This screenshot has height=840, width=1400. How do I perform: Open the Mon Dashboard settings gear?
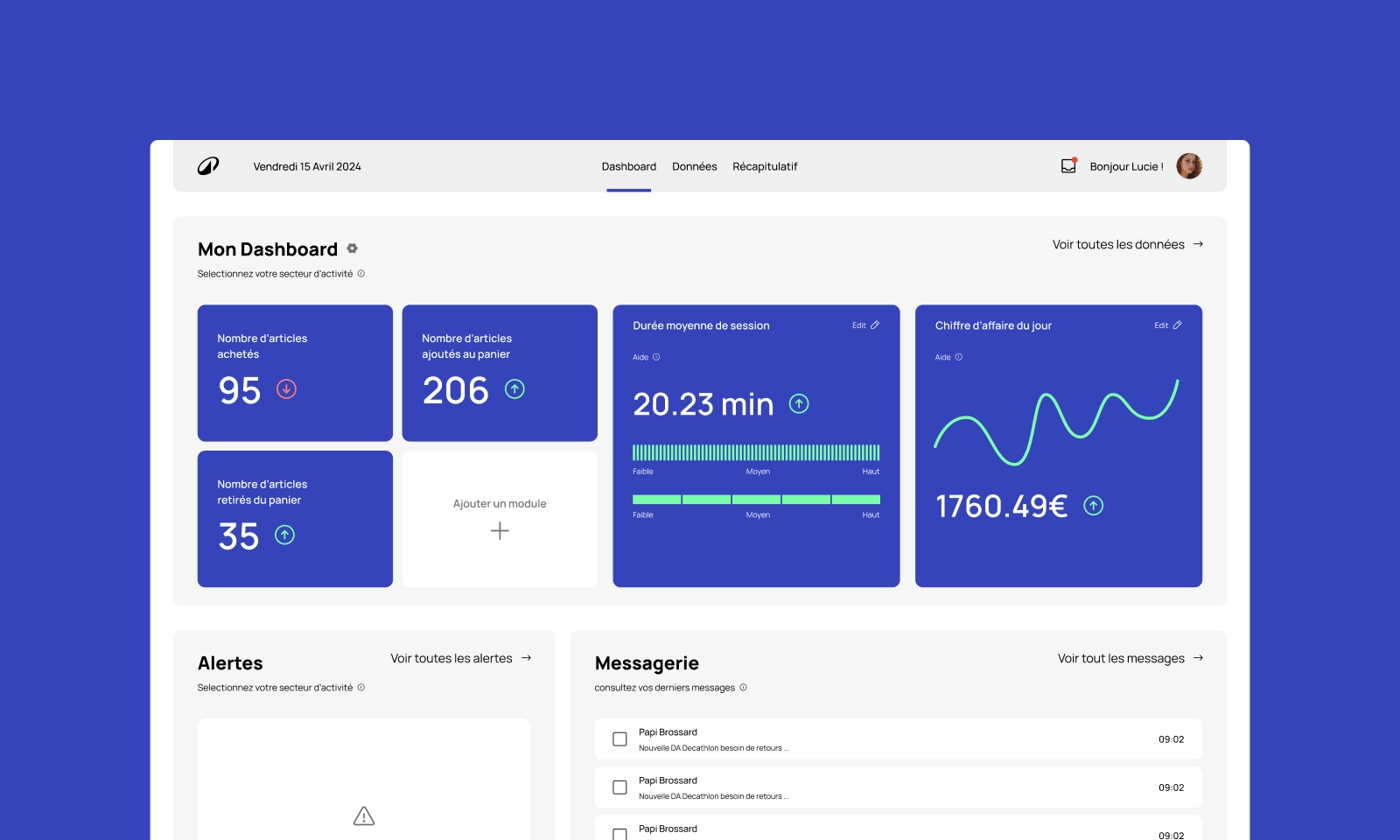tap(352, 248)
